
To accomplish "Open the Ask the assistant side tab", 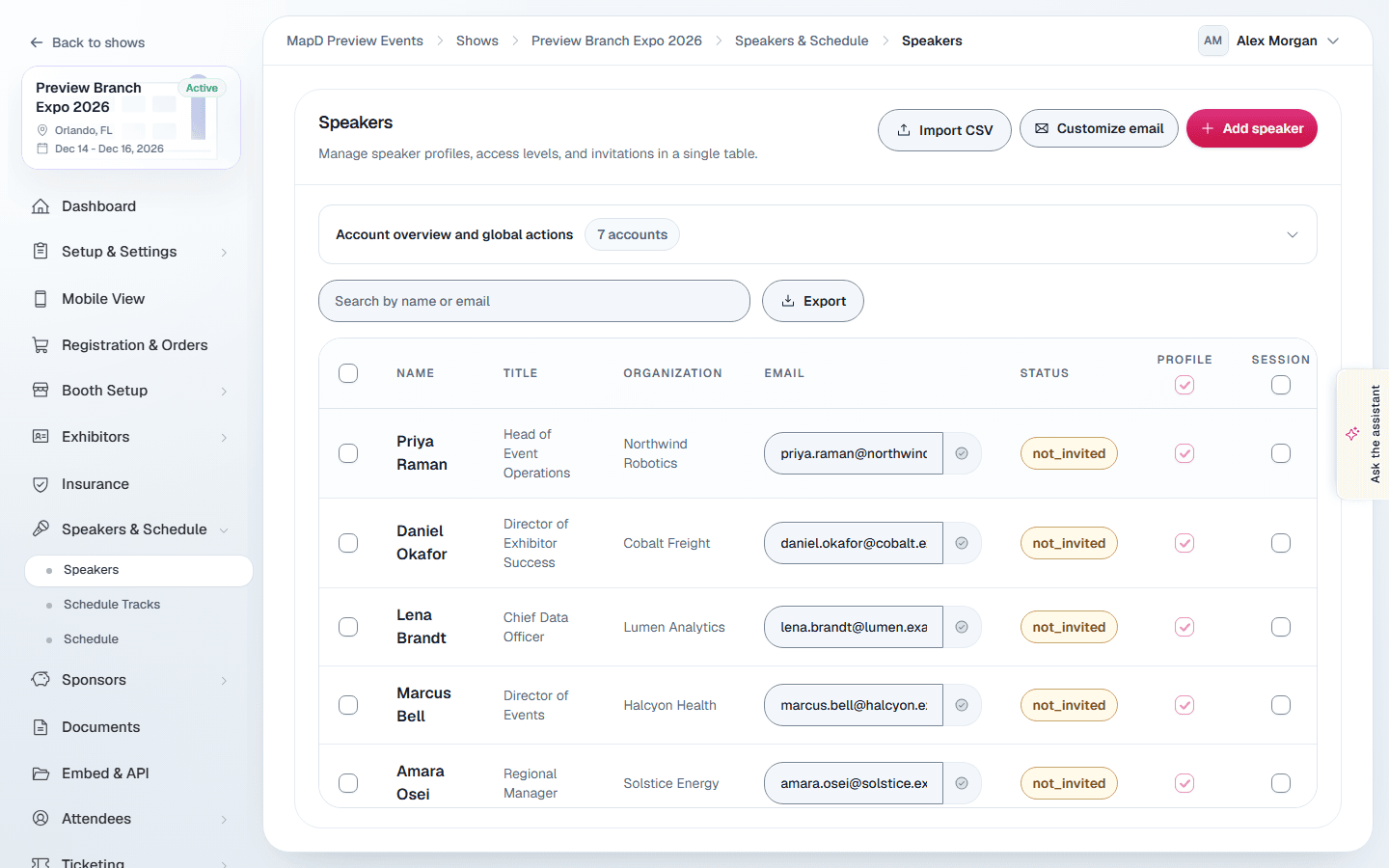I will pos(1363,434).
